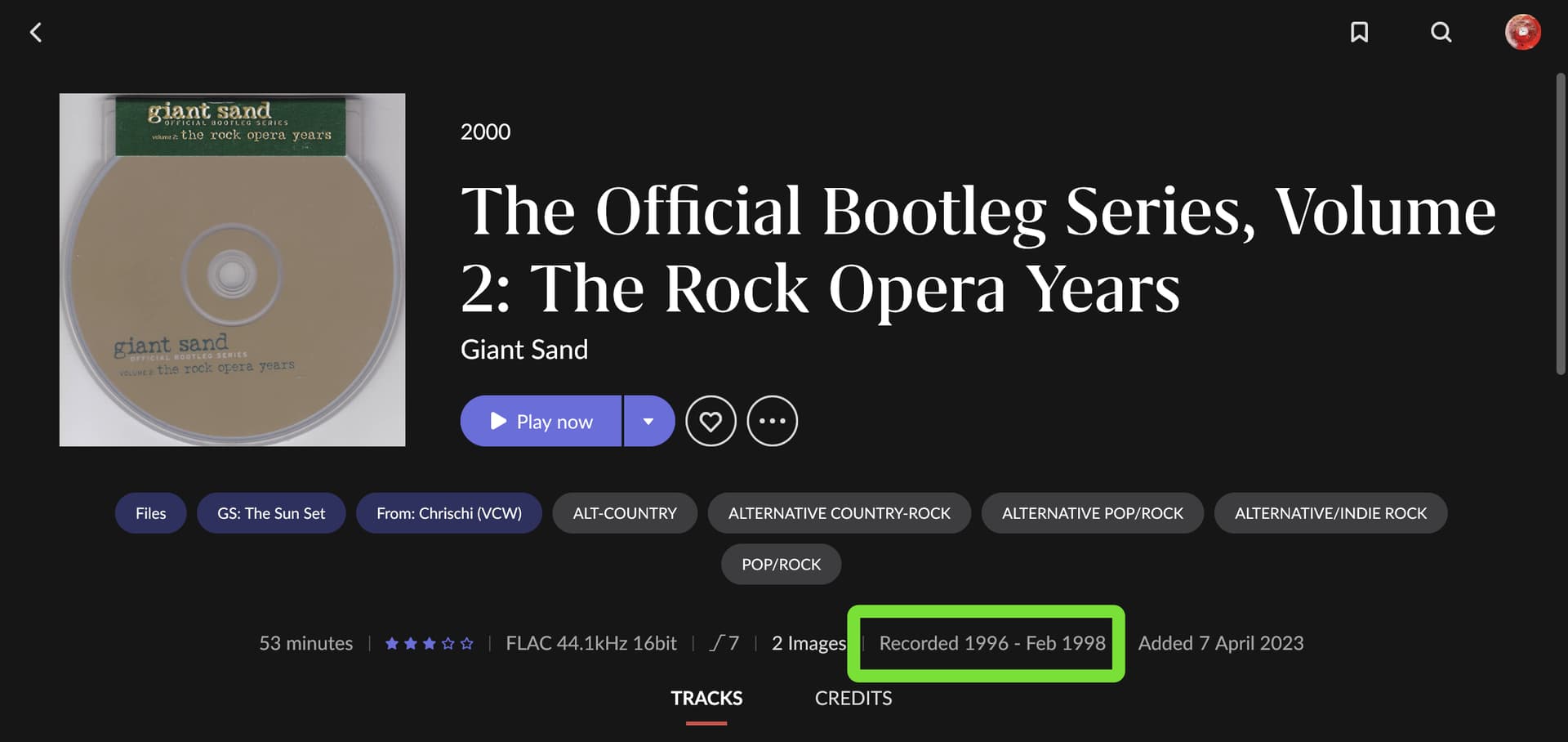Go back with the left chevron
The width and height of the screenshot is (1568, 742).
36,33
